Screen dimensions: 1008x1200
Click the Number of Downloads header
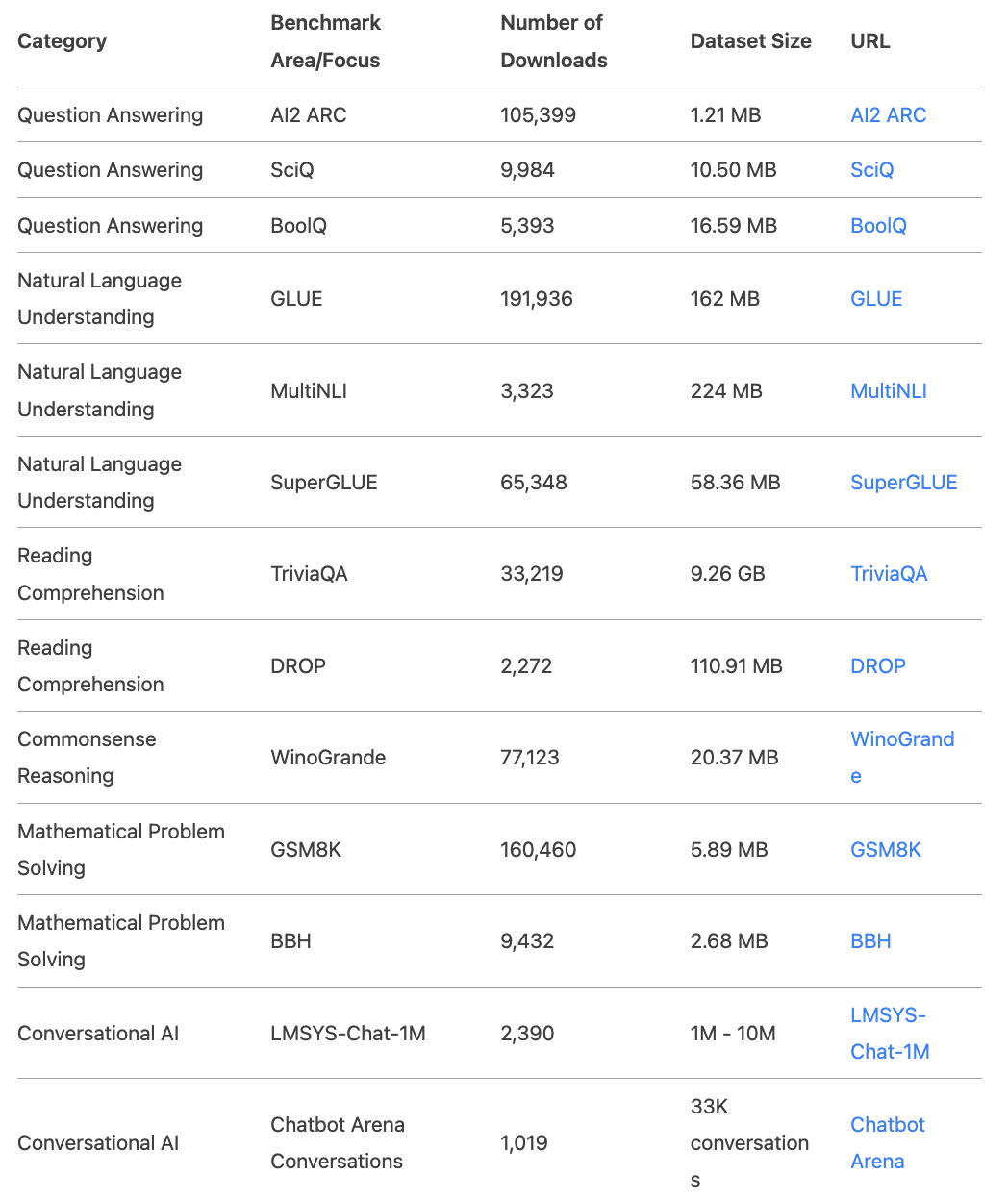(x=554, y=41)
